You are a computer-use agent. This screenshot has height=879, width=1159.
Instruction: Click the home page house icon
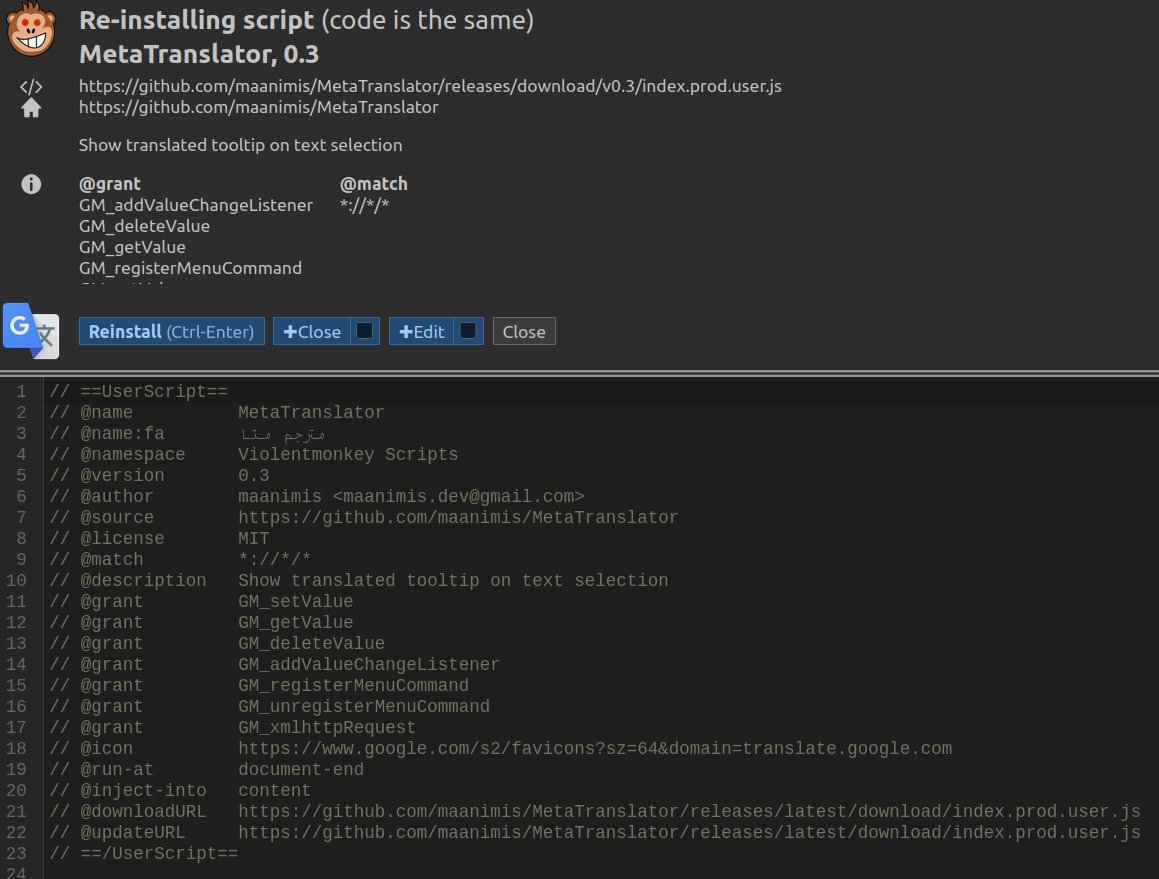[31, 109]
